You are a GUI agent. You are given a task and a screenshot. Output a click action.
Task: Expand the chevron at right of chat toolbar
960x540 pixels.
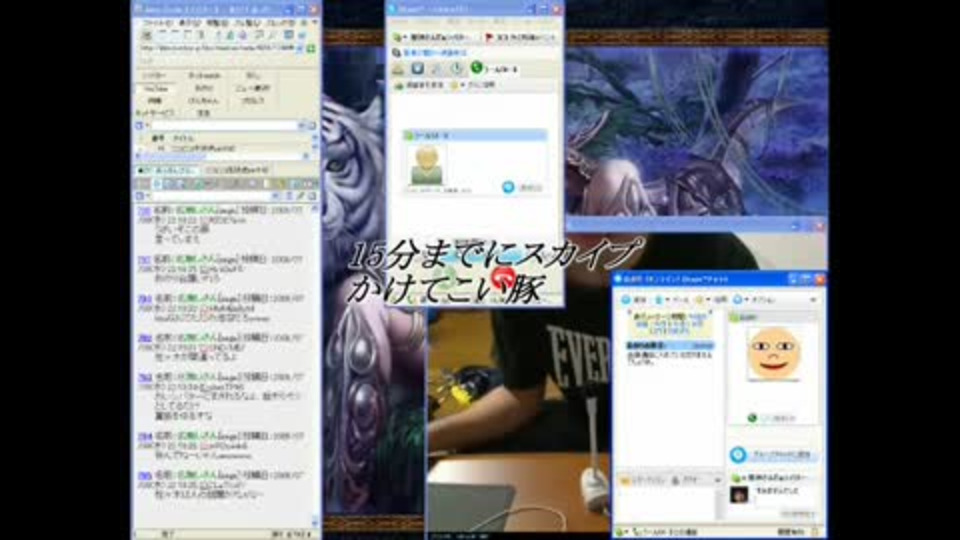(x=813, y=300)
